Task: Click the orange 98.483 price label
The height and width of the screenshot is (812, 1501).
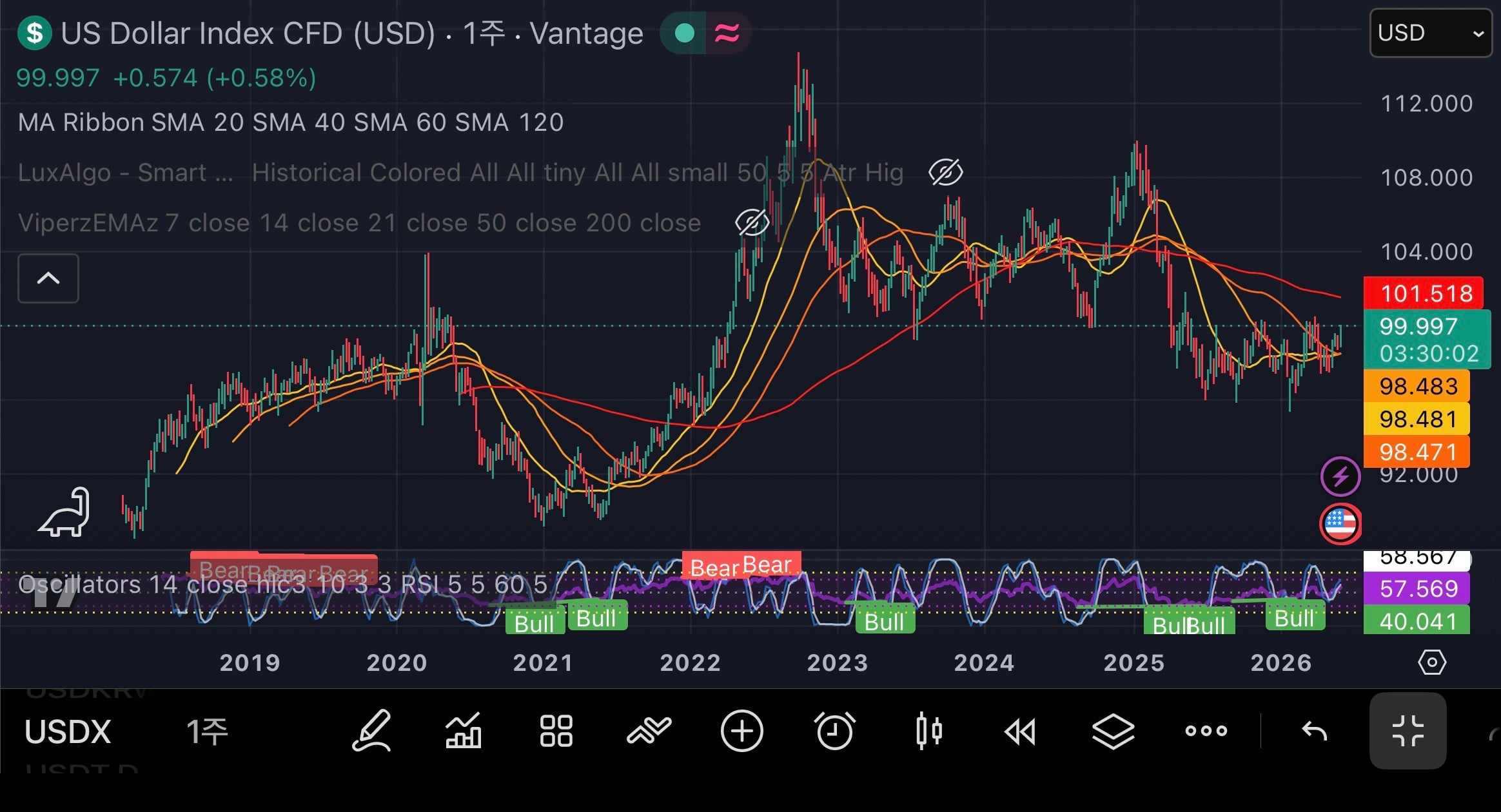Action: point(1417,386)
